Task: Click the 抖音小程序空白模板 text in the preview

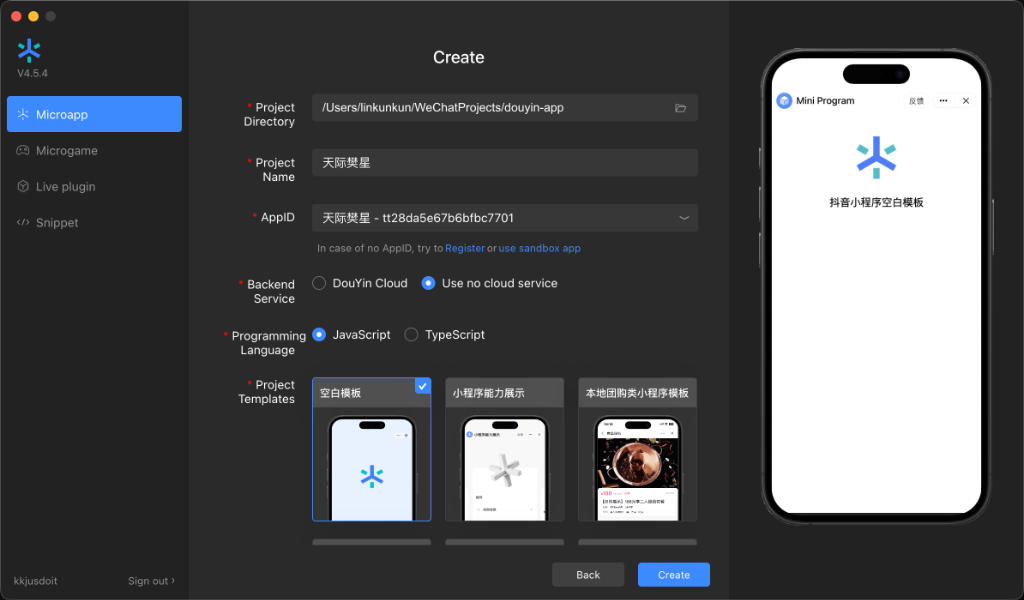Action: (876, 202)
